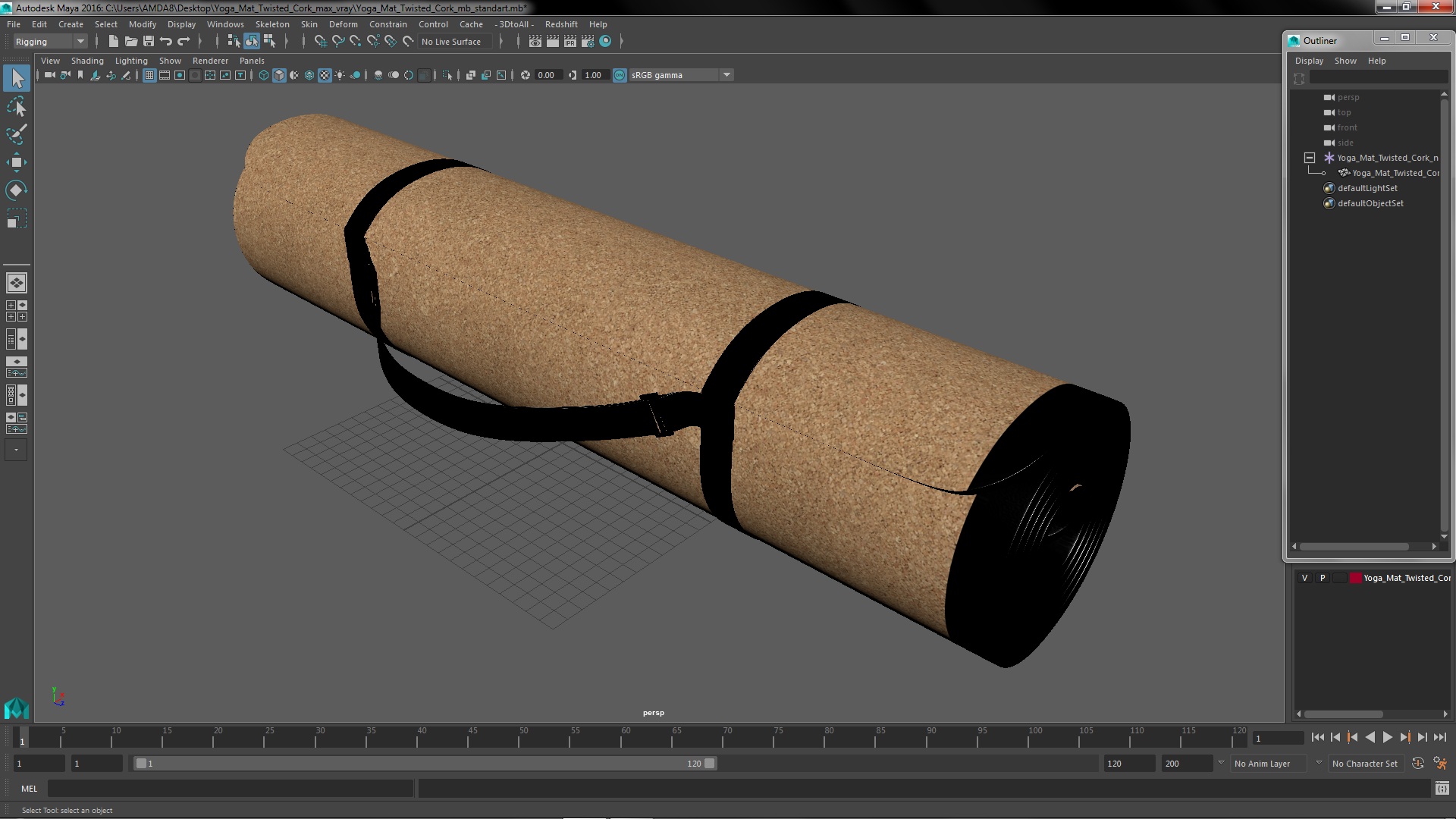Click the Save scene icon
The width and height of the screenshot is (1456, 819).
point(149,42)
